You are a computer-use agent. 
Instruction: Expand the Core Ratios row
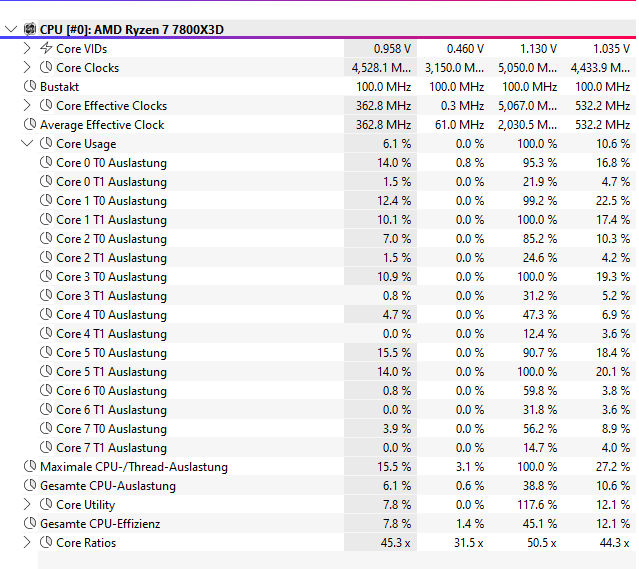tap(27, 543)
